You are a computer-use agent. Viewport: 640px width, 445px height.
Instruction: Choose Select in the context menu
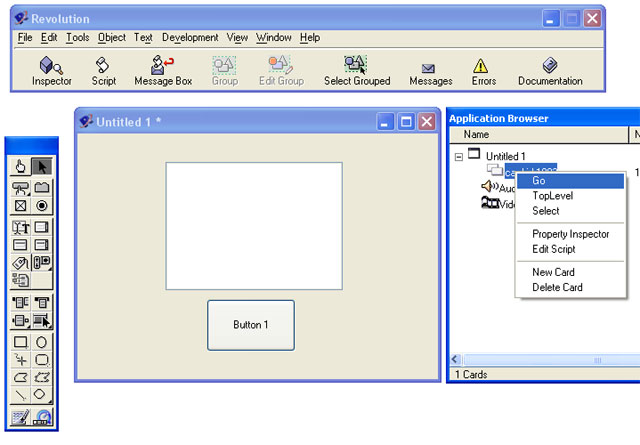pyautogui.click(x=570, y=211)
